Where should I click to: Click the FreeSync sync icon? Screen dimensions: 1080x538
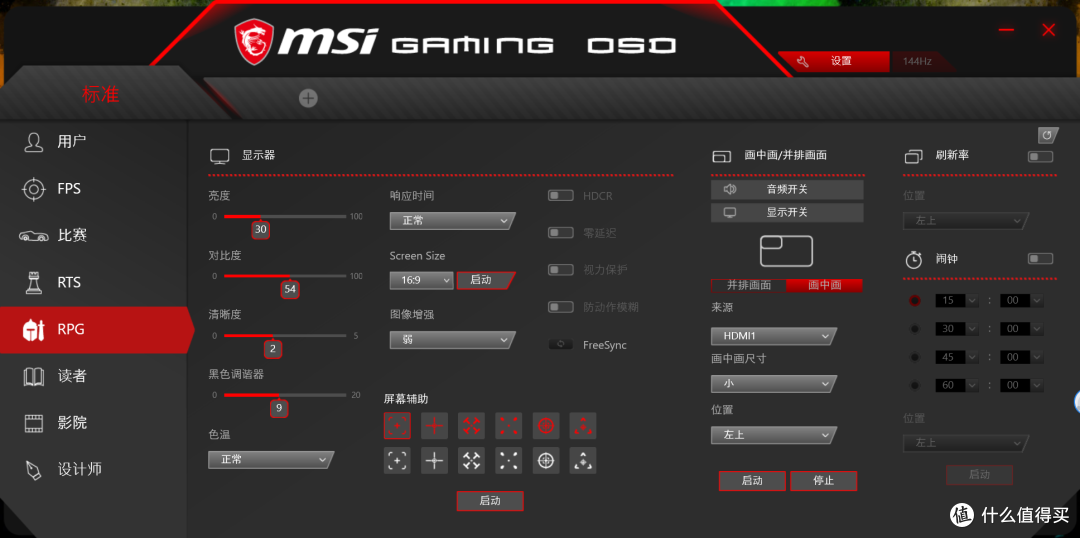click(x=561, y=344)
